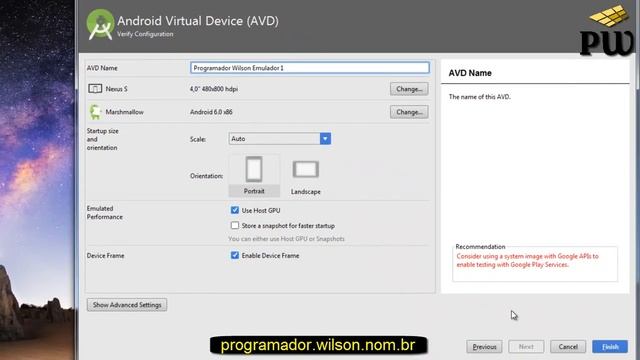Click the Emulated Performance label
Viewport: 640px width, 360px height.
(104, 213)
